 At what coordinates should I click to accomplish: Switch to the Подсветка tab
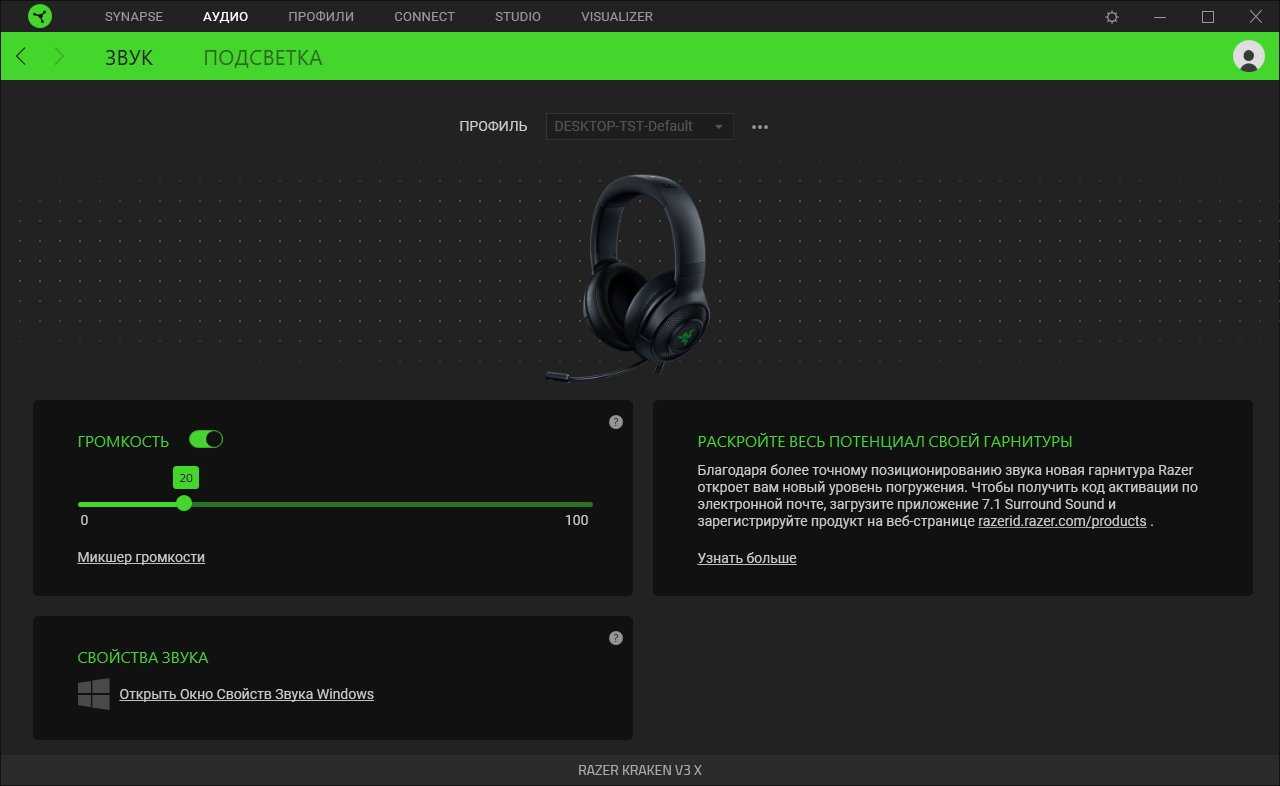pos(262,58)
